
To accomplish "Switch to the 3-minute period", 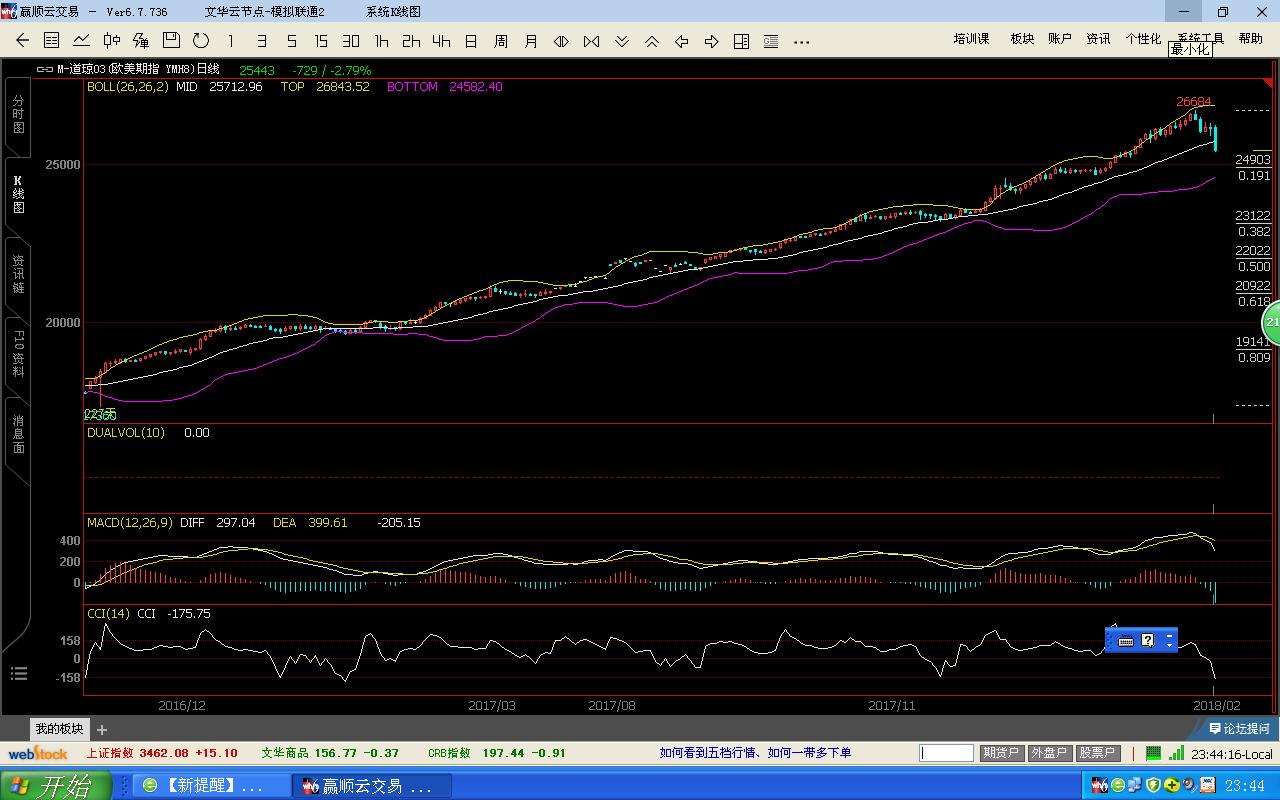I will point(261,41).
